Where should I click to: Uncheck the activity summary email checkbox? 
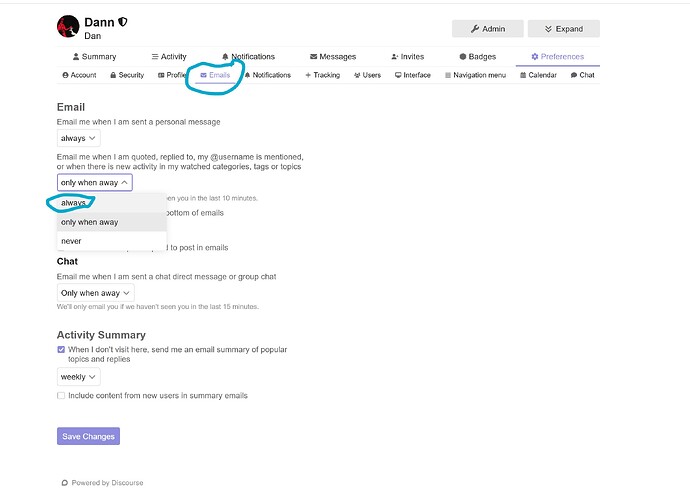[x=61, y=349]
